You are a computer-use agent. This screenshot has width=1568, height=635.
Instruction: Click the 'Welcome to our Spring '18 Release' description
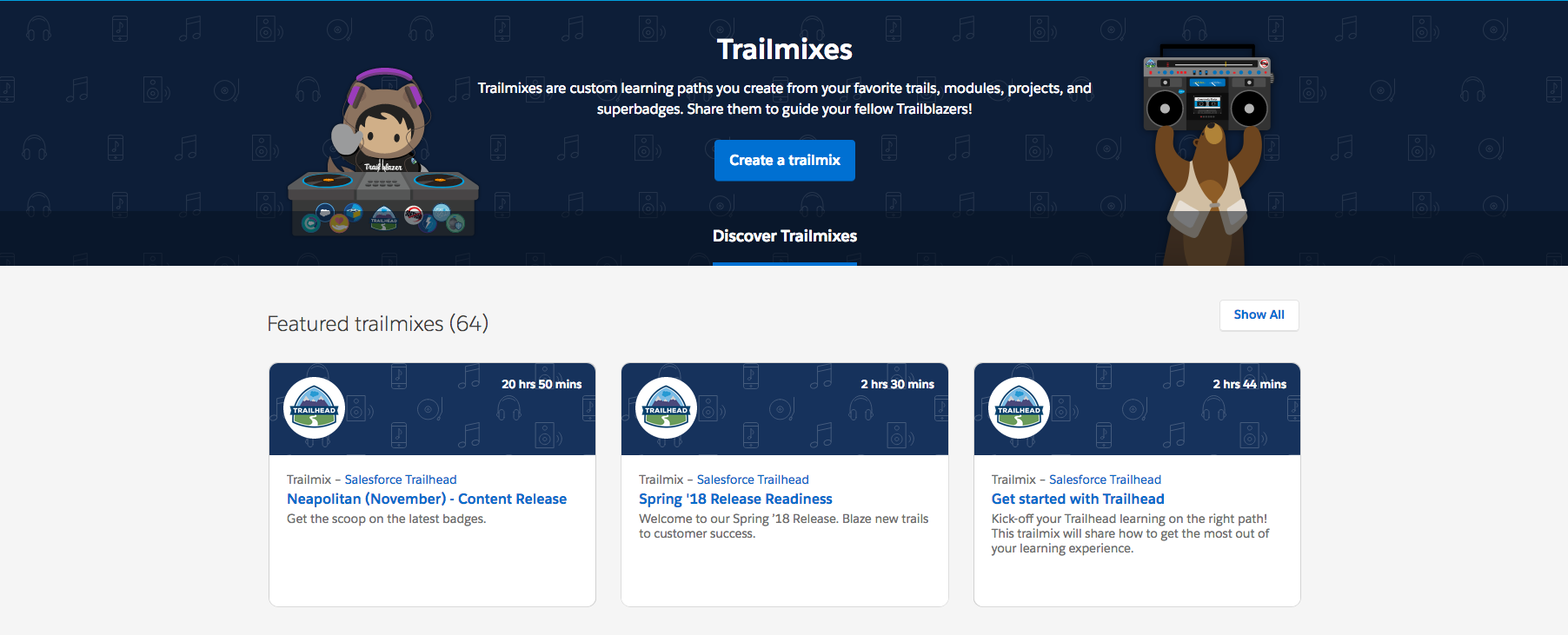click(x=783, y=526)
